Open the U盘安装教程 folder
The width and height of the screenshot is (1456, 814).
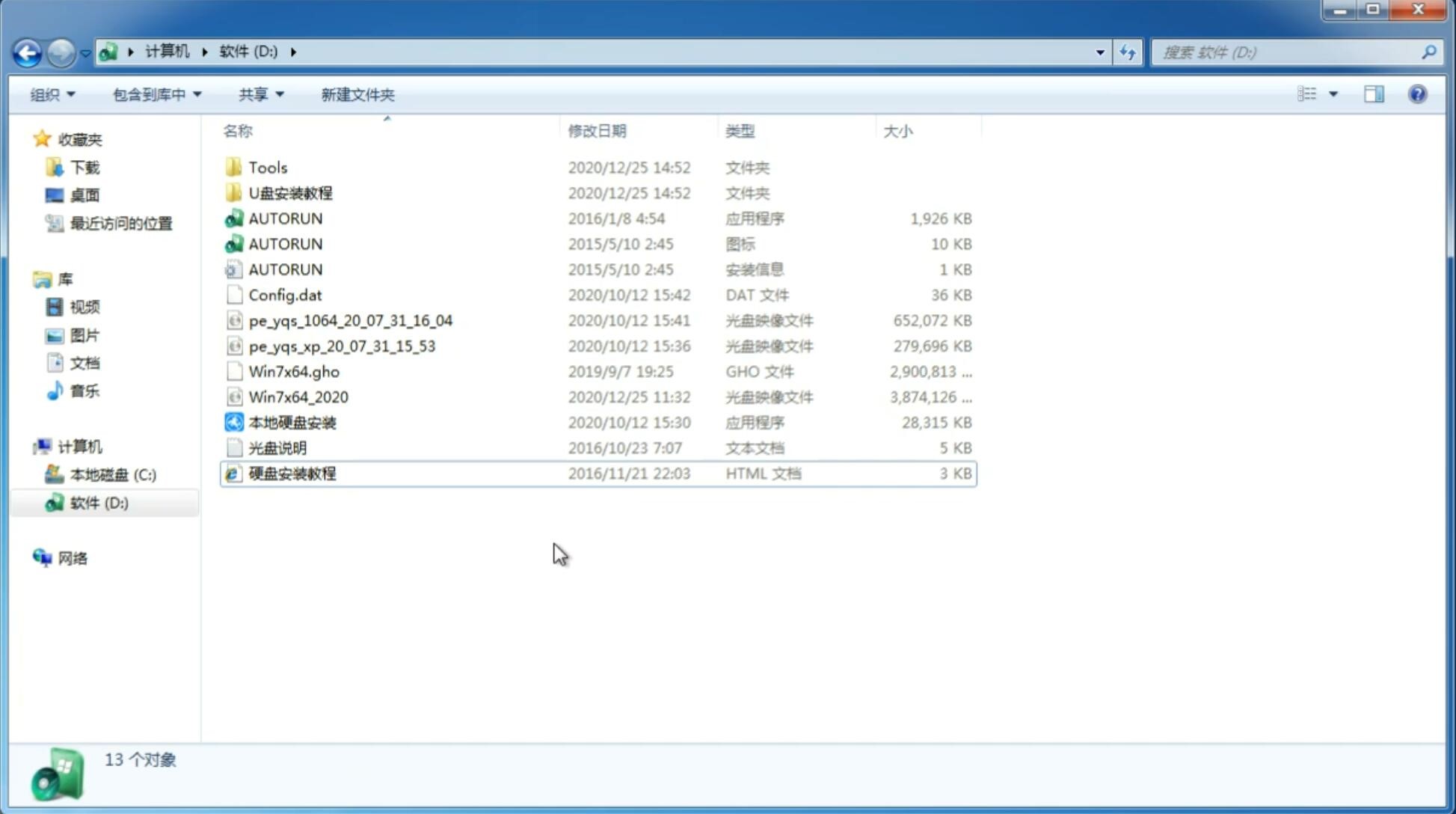(x=292, y=192)
